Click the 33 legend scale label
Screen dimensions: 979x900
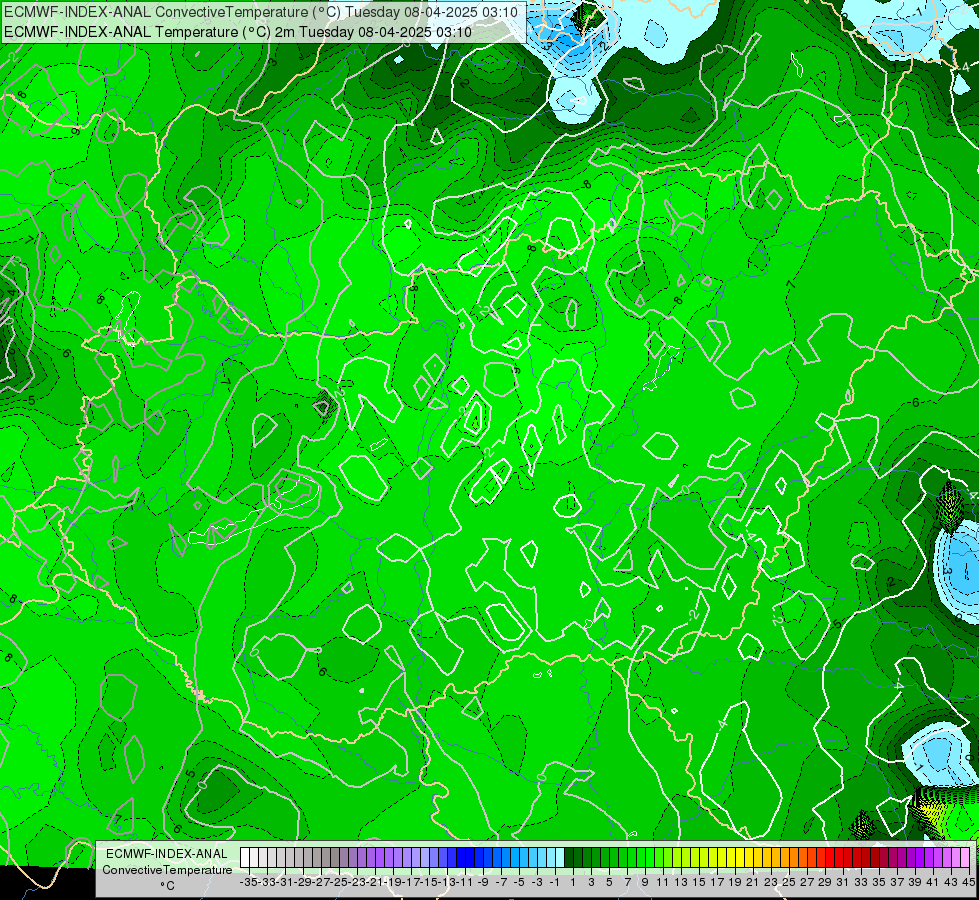(861, 882)
